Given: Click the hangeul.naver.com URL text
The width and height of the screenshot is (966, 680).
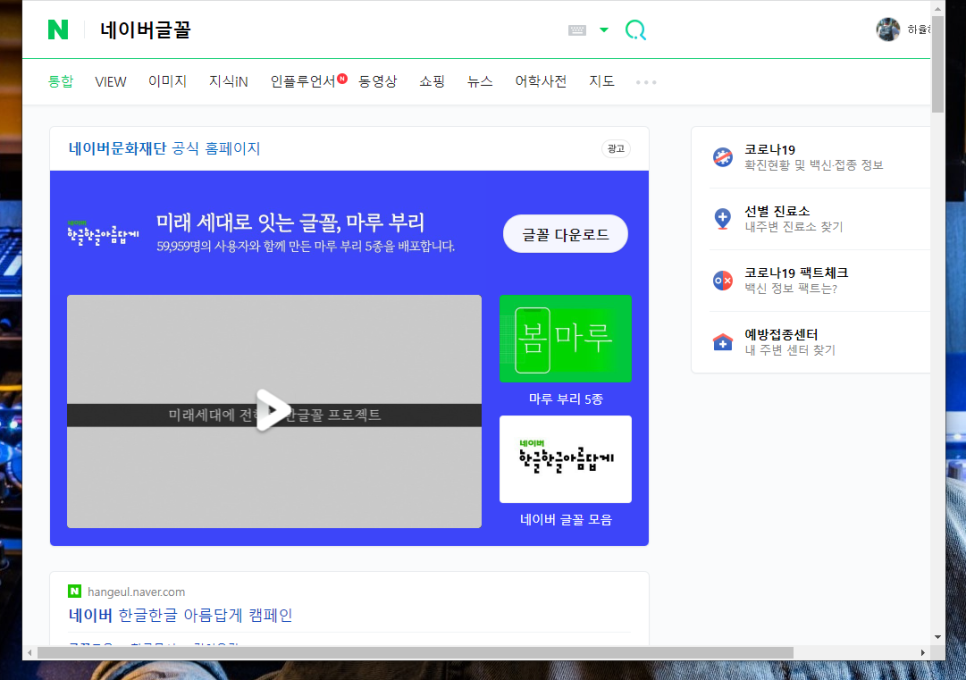Looking at the screenshot, I should [136, 592].
